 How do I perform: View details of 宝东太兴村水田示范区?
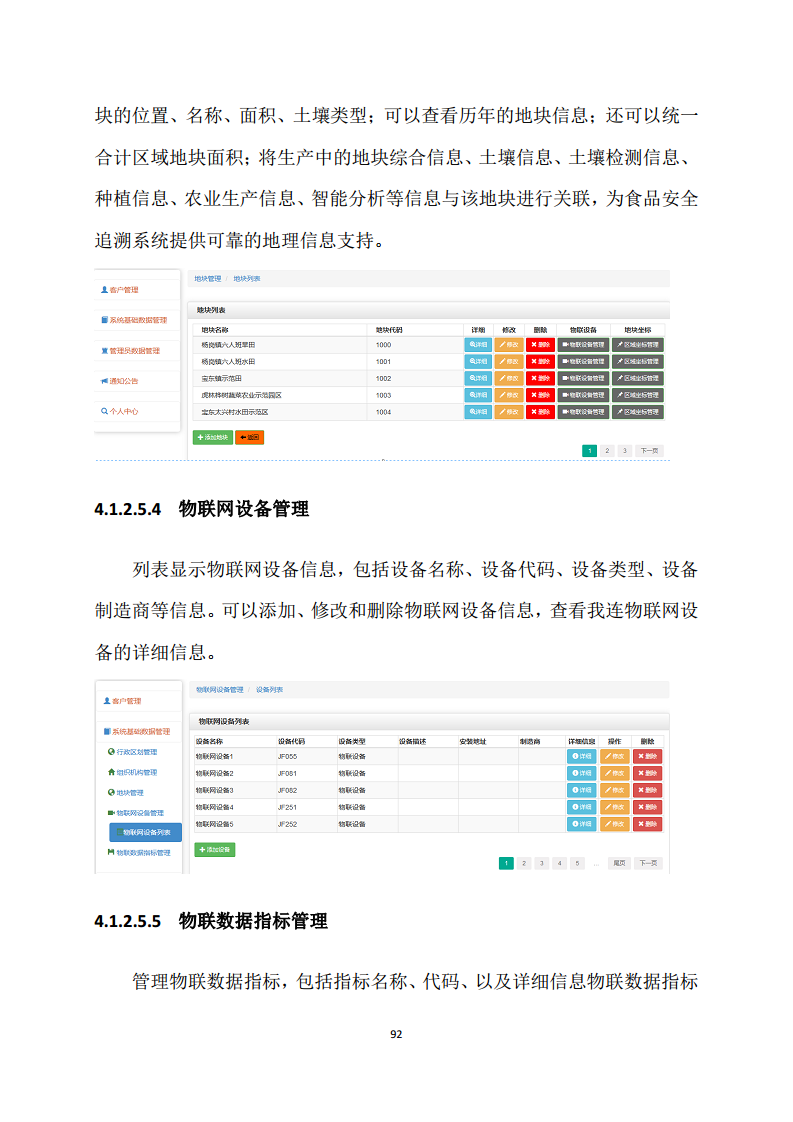click(x=478, y=412)
